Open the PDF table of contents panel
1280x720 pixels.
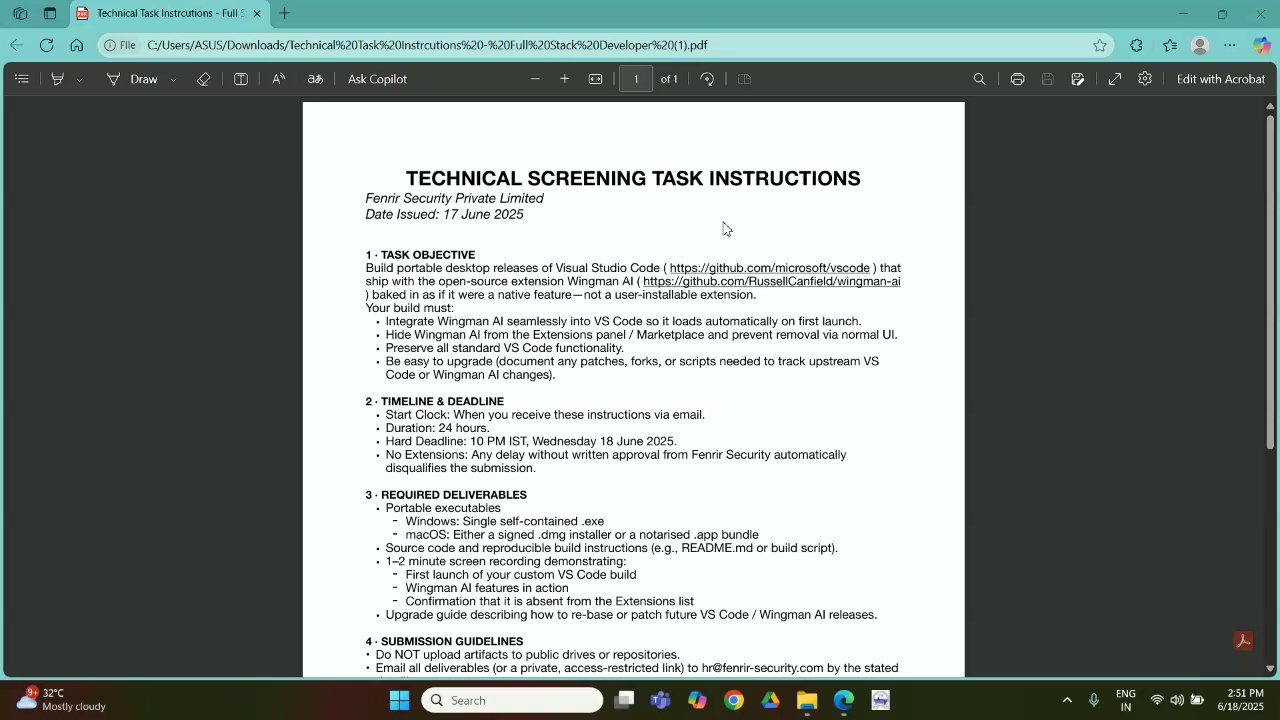[22, 79]
